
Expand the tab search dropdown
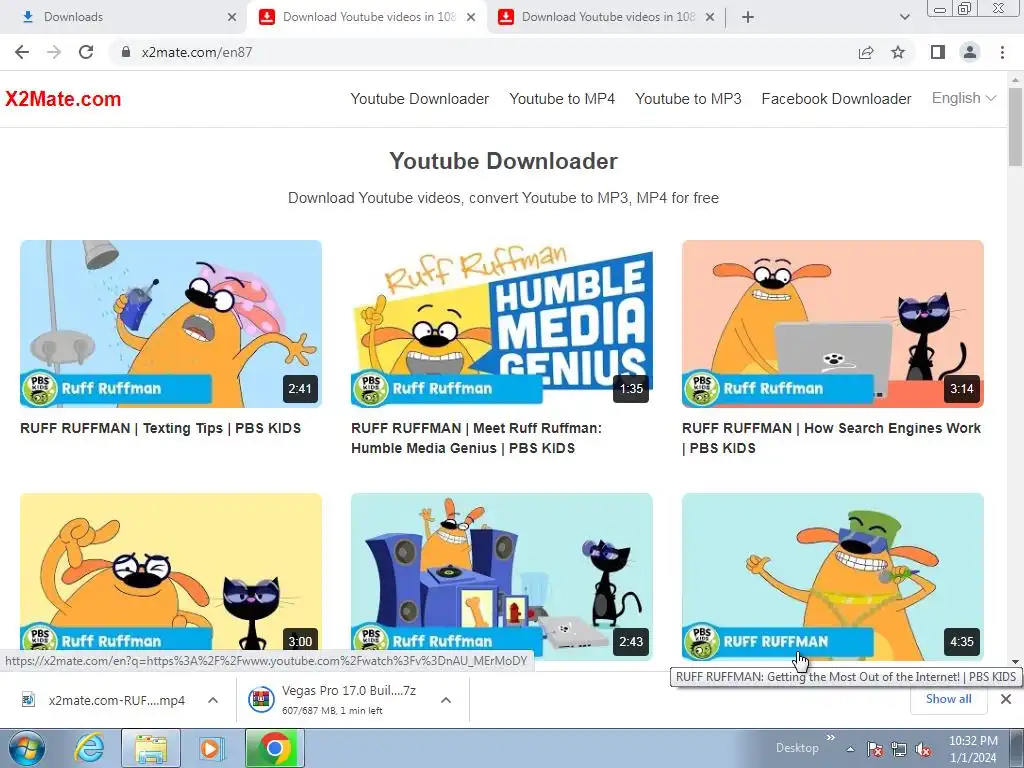pyautogui.click(x=904, y=17)
